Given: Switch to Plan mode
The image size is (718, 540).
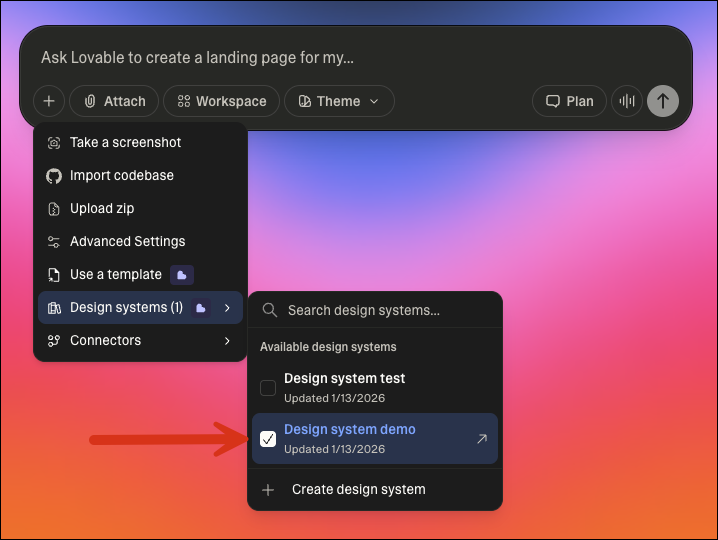Looking at the screenshot, I should click(569, 101).
